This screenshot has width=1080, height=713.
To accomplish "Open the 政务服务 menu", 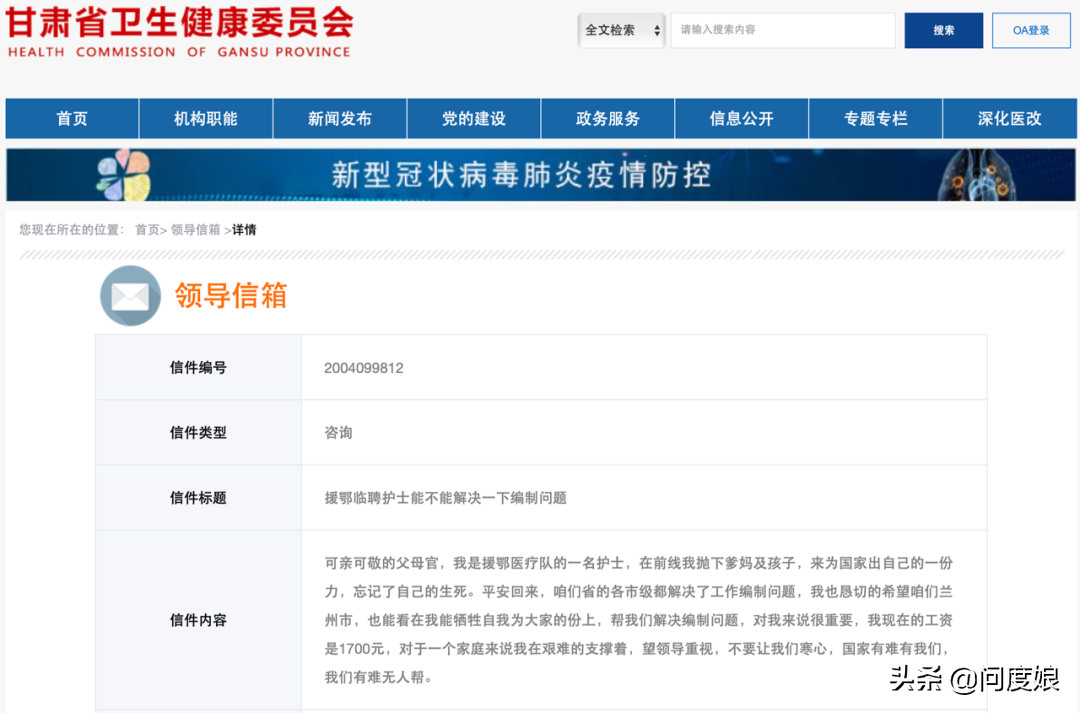I will tap(607, 118).
